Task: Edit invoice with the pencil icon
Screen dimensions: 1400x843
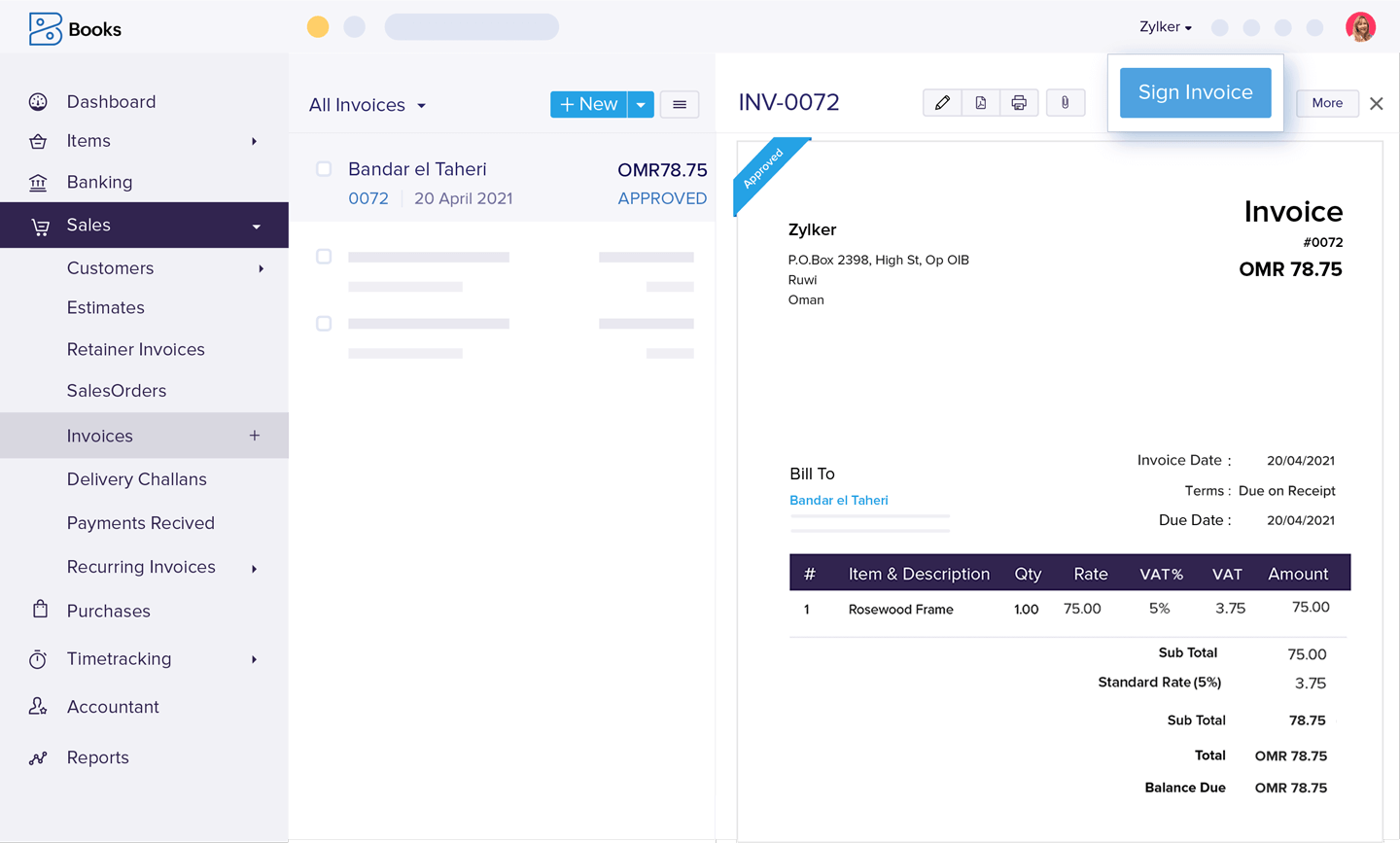Action: [x=942, y=103]
